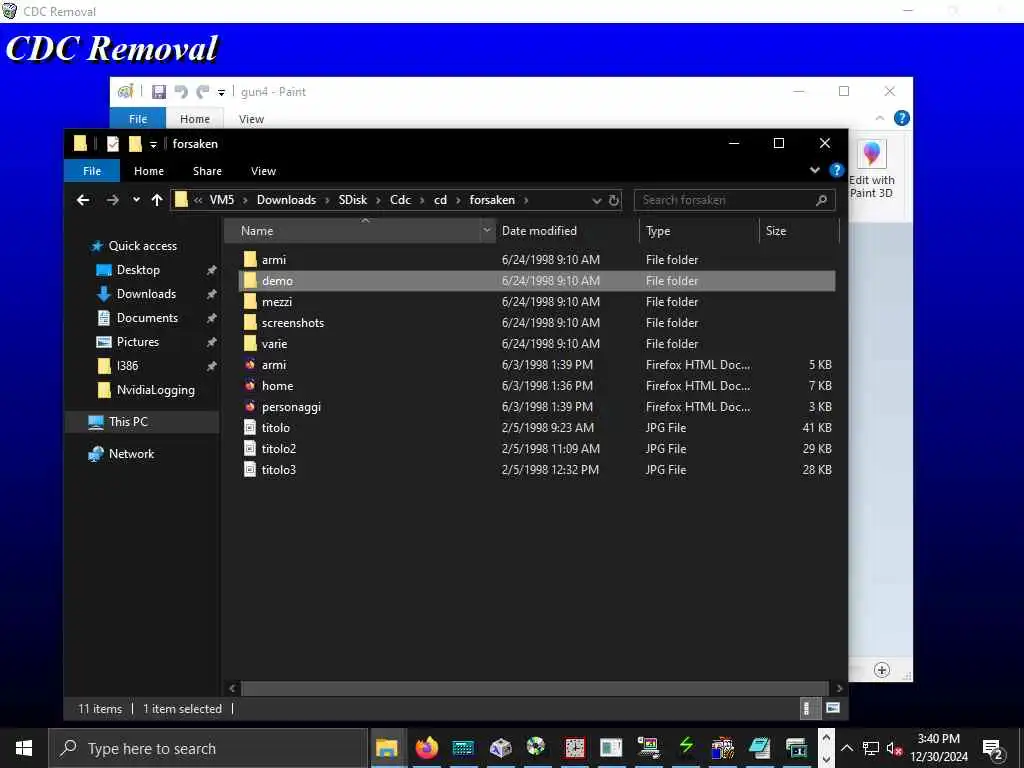Screen dimensions: 1024x768
Task: Open Explorer File menu
Action: pyautogui.click(x=92, y=171)
